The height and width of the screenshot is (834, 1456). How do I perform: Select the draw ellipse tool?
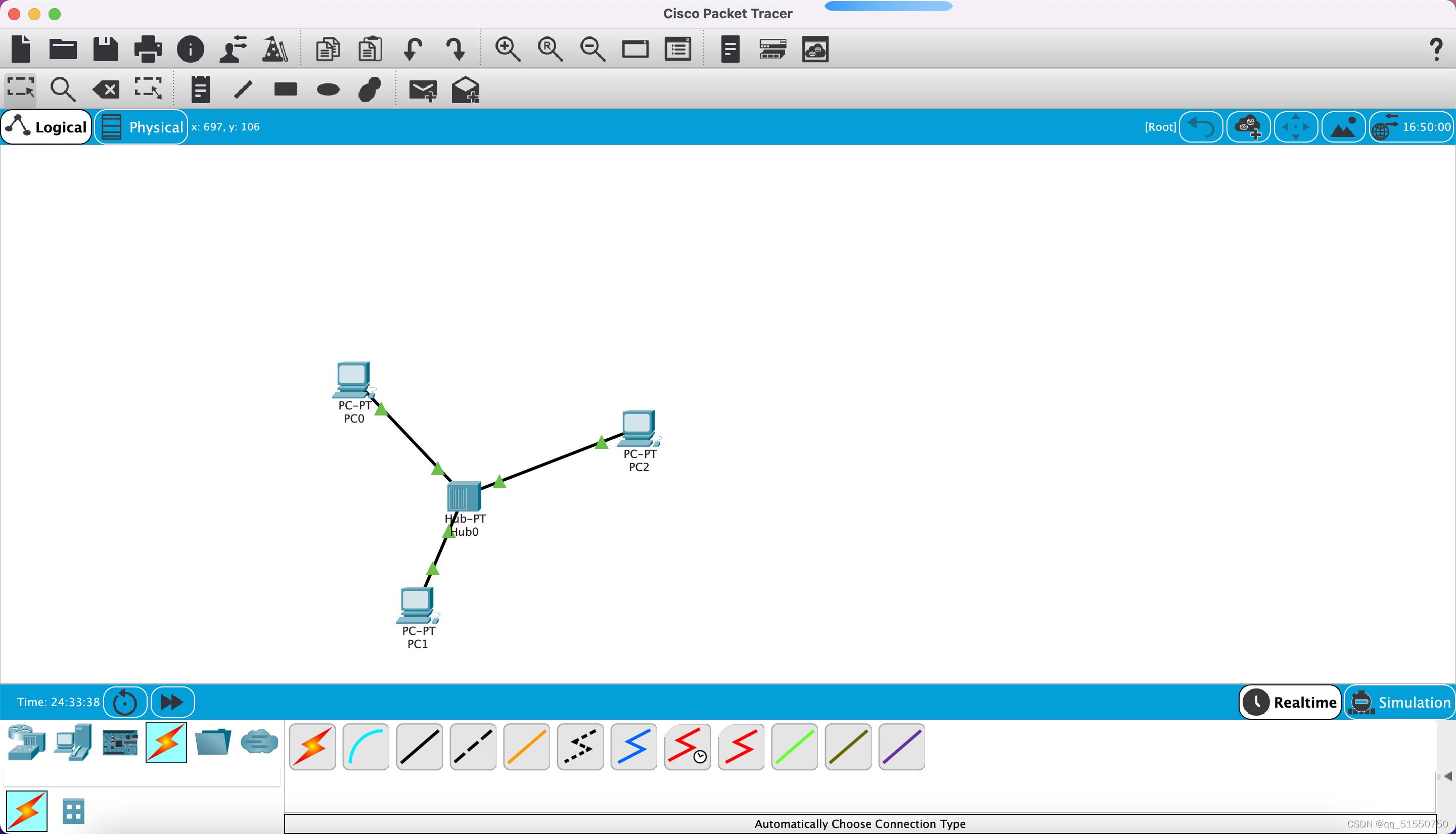click(328, 89)
